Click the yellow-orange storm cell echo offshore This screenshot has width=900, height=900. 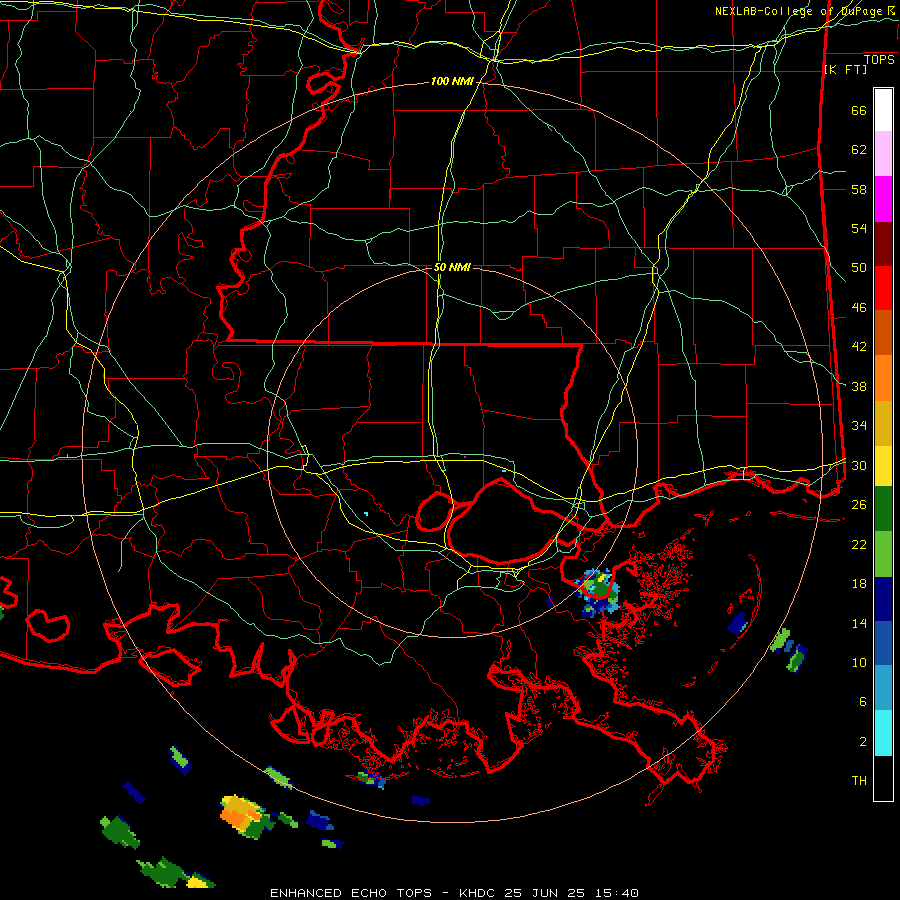[245, 815]
